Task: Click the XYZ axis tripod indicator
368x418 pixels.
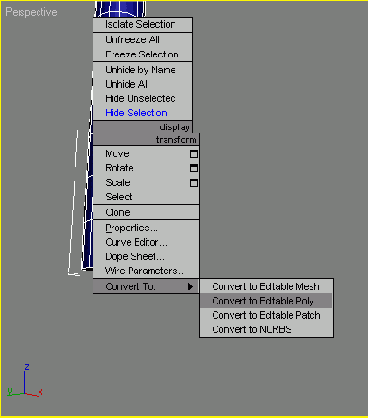Action: coord(24,381)
